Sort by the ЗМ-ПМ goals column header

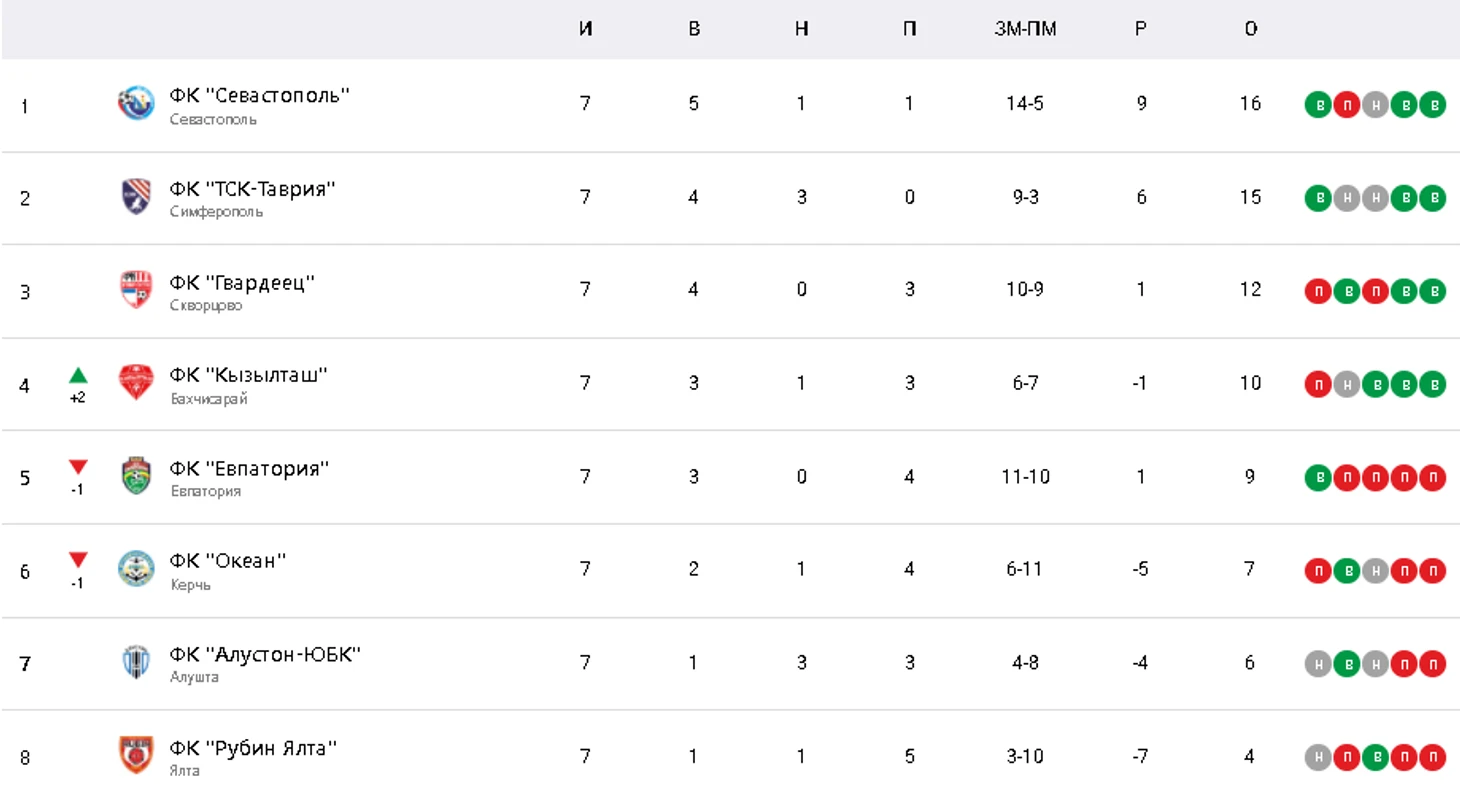1025,29
